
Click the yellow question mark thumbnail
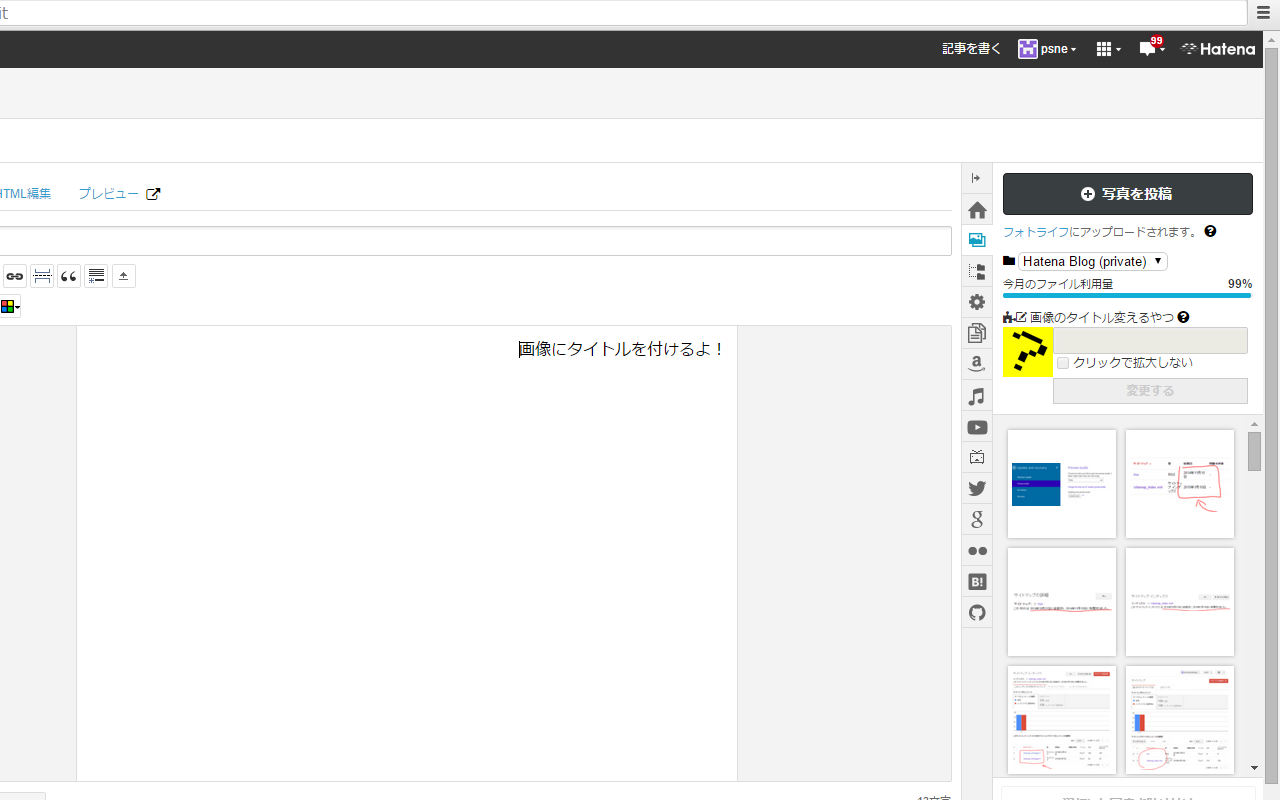(x=1028, y=352)
